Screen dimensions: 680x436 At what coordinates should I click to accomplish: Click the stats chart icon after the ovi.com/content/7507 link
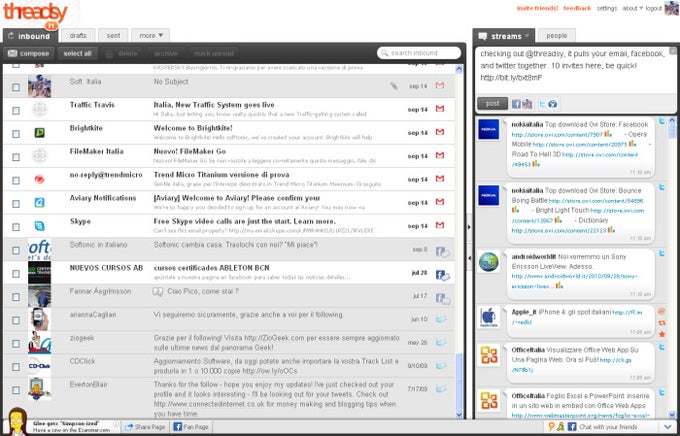[x=608, y=134]
